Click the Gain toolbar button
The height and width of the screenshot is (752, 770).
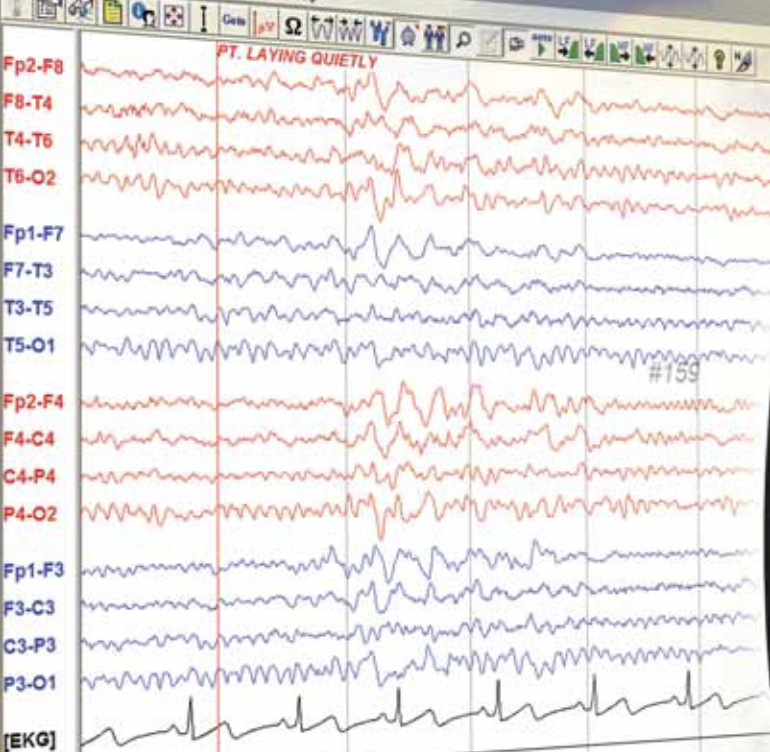tap(234, 21)
